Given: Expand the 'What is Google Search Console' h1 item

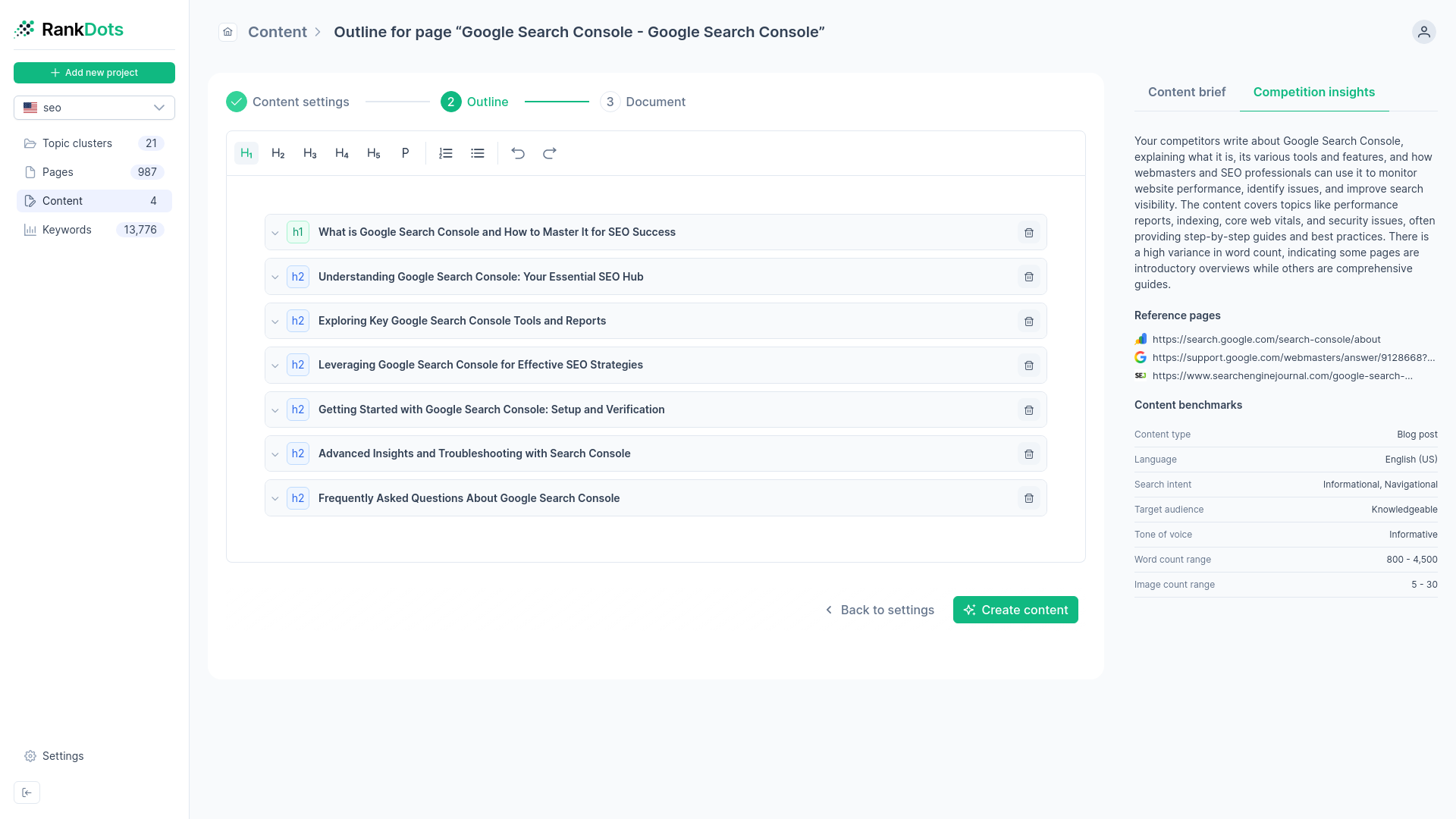Looking at the screenshot, I should 275,232.
